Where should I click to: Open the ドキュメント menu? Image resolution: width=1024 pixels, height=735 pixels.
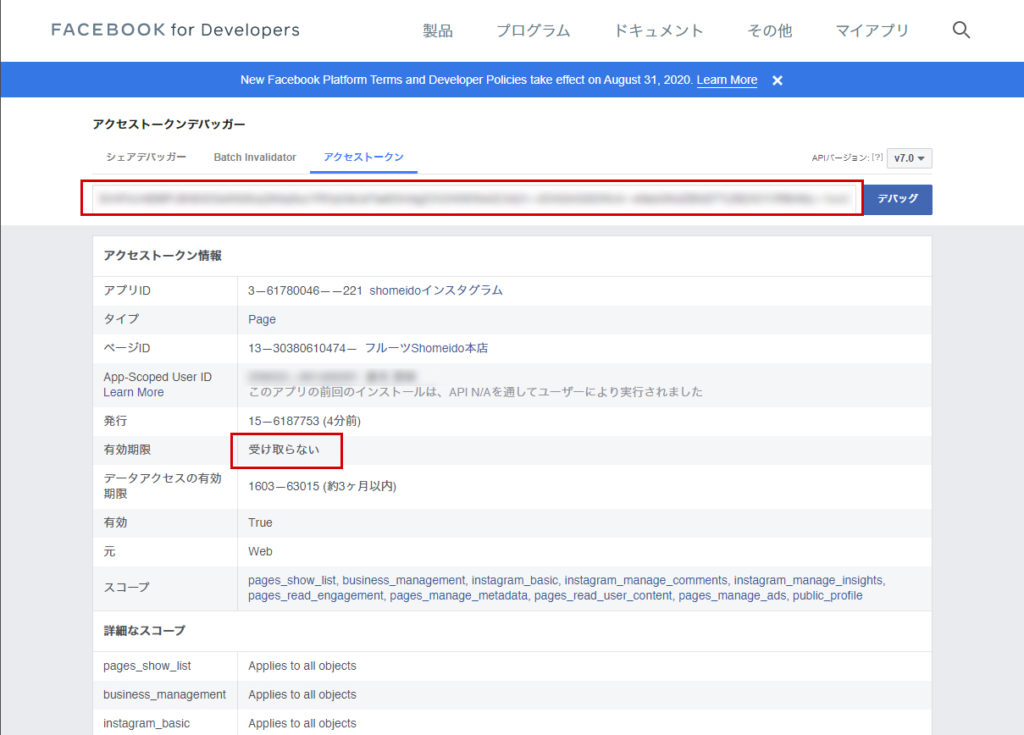pyautogui.click(x=659, y=31)
